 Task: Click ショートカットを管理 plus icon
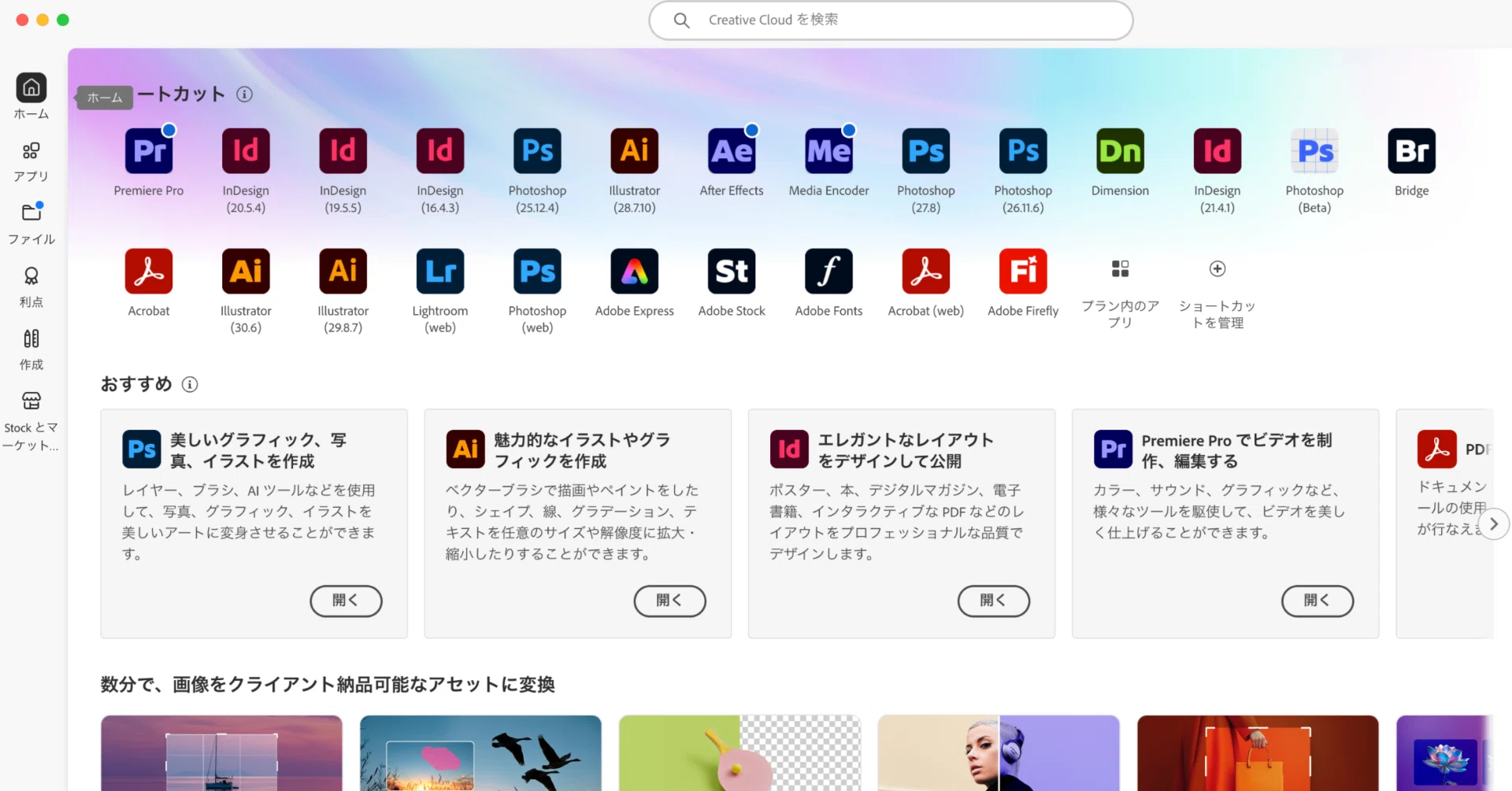[1217, 269]
